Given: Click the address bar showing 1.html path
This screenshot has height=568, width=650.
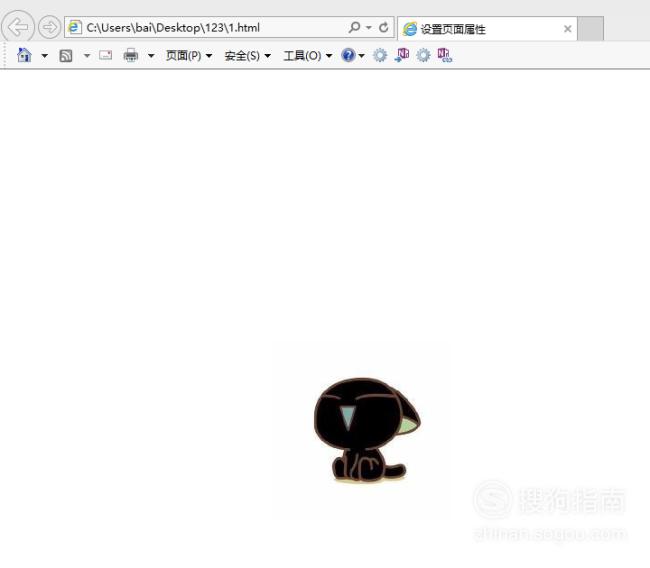Looking at the screenshot, I should (229, 28).
